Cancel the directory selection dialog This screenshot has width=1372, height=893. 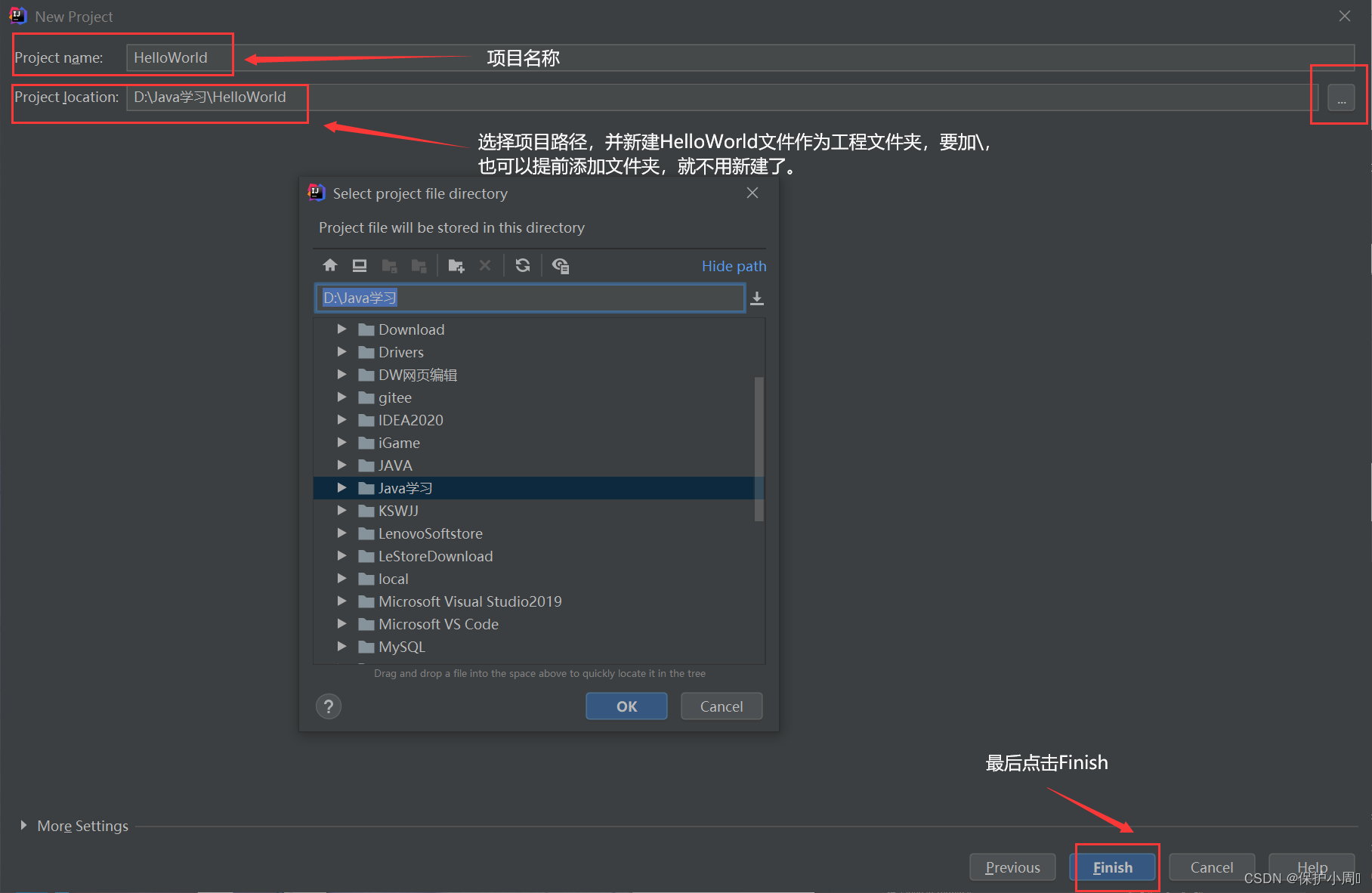[x=722, y=706]
